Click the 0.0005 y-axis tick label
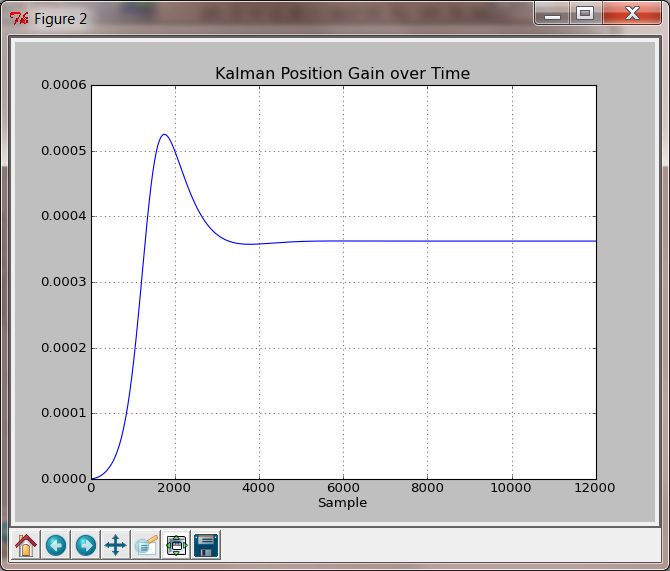 [x=64, y=151]
